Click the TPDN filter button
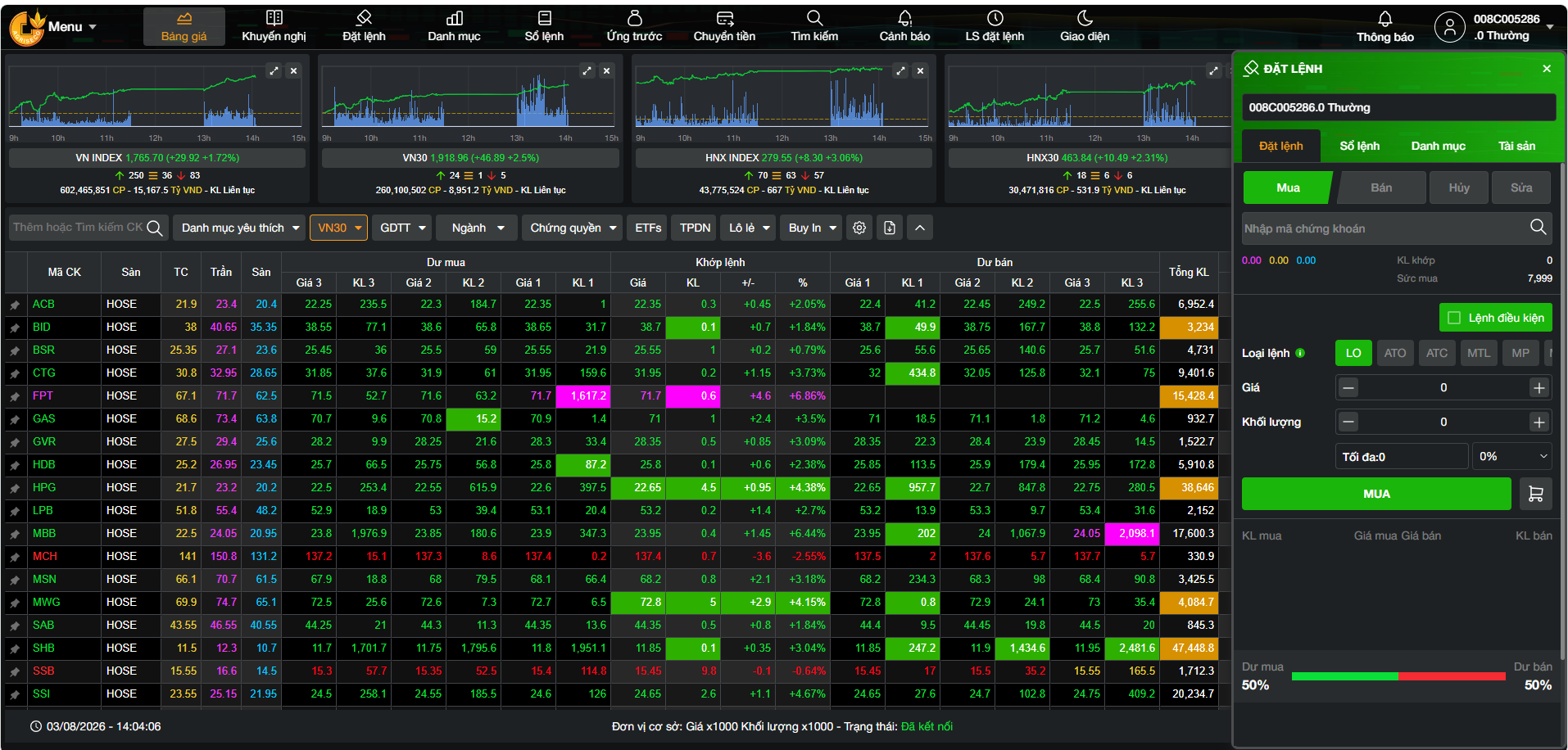 coord(695,228)
